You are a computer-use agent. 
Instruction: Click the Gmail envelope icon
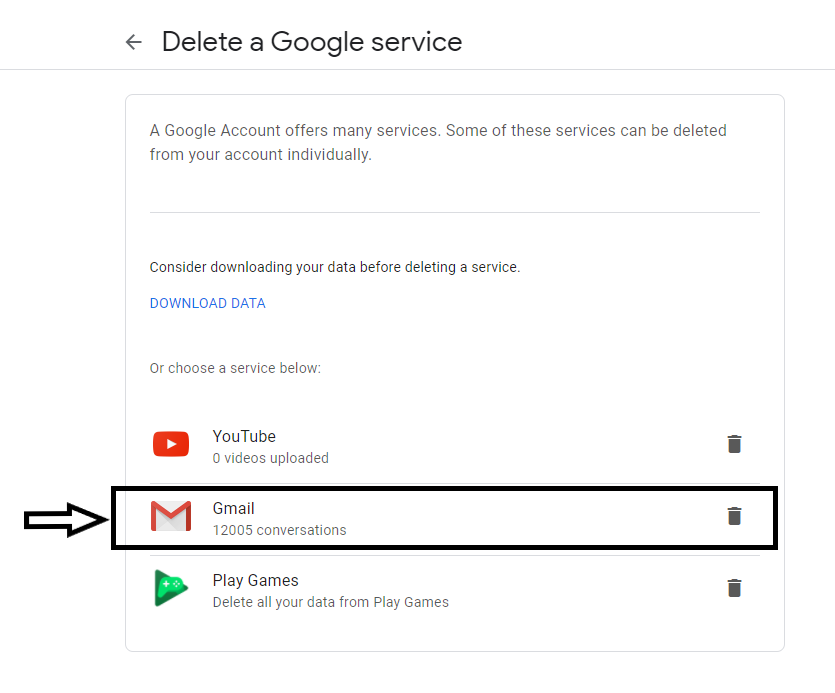point(171,516)
